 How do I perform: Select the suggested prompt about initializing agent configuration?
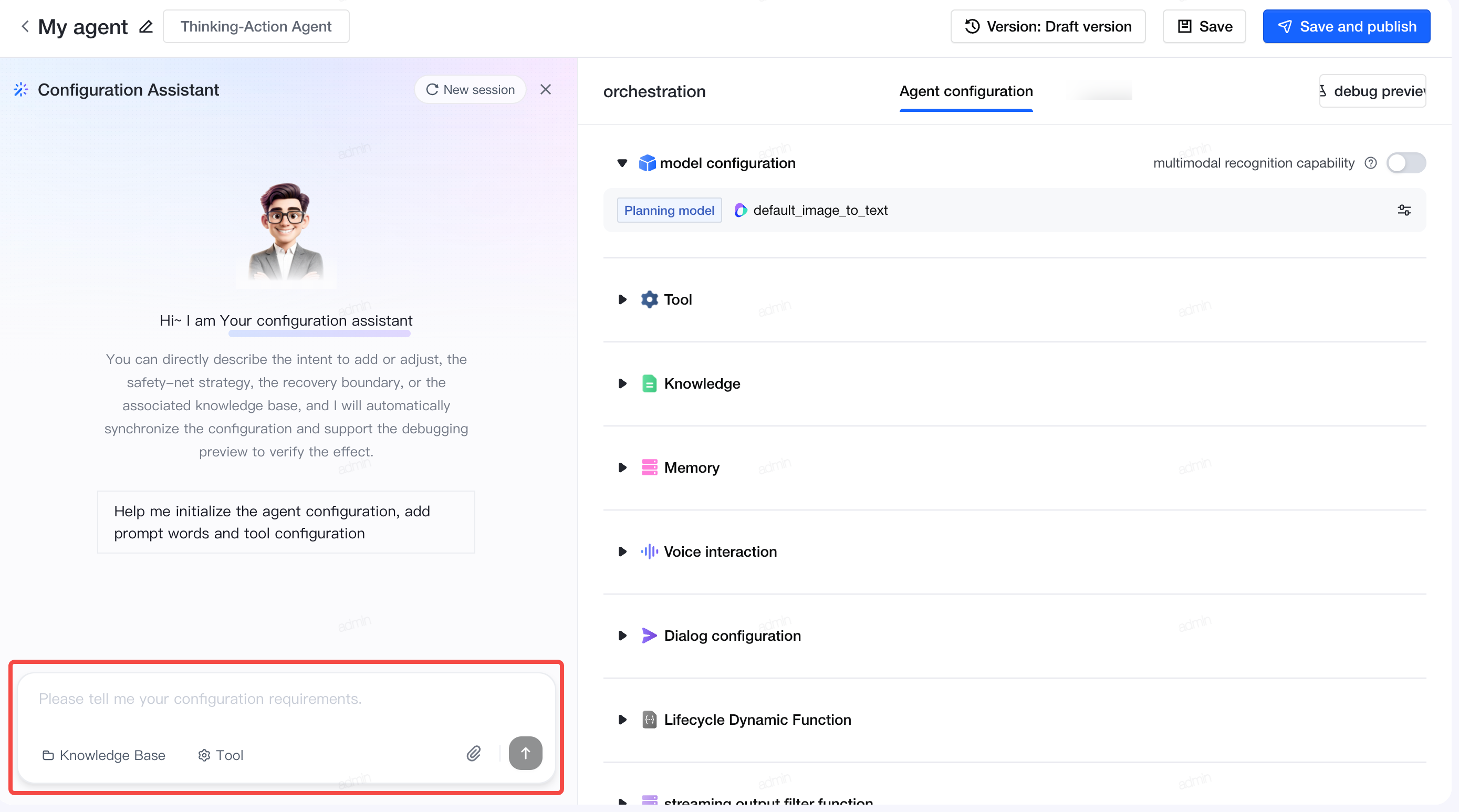pos(286,522)
